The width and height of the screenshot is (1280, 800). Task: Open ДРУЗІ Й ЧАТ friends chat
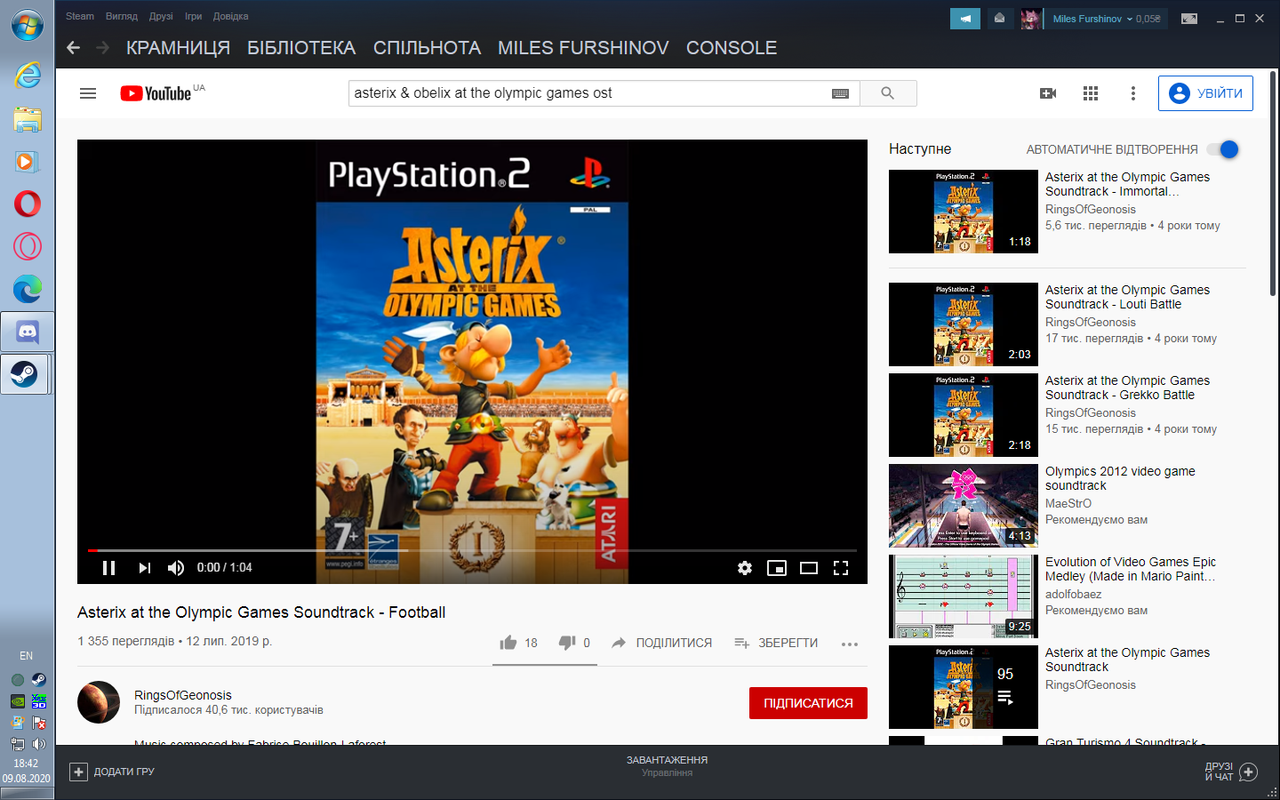click(x=1231, y=772)
